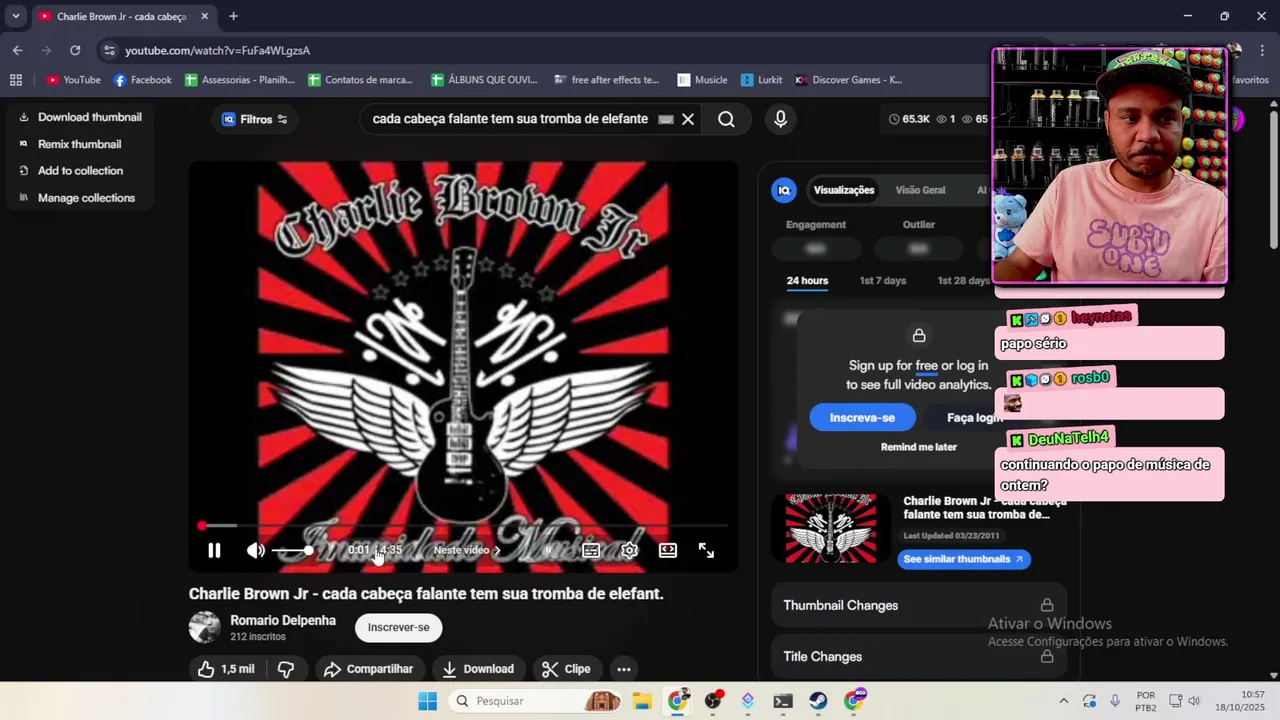Like the video (1,5 mil)
Viewport: 1280px width, 720px height.
tap(227, 669)
